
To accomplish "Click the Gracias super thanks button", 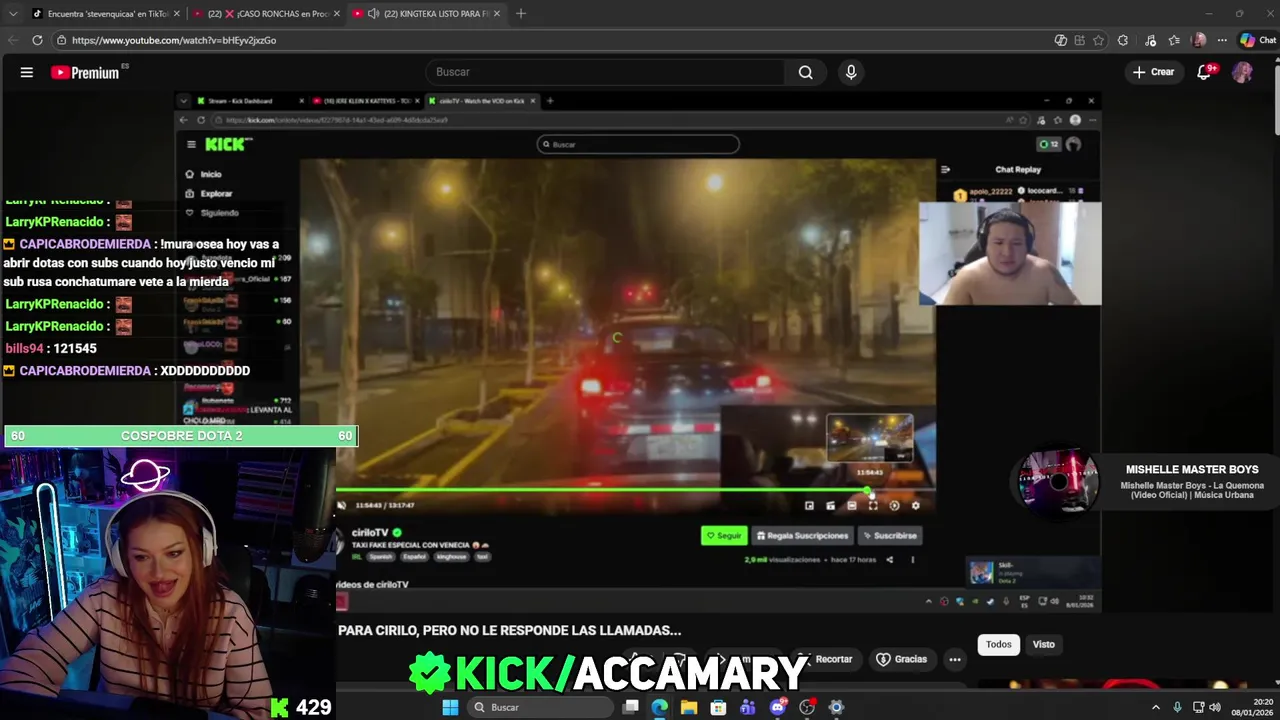I will pyautogui.click(x=902, y=659).
